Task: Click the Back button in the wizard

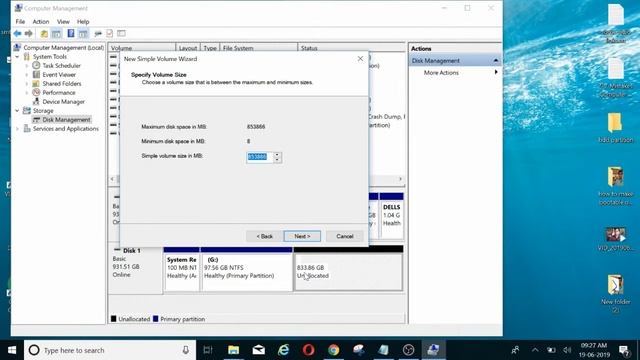Action: point(264,236)
